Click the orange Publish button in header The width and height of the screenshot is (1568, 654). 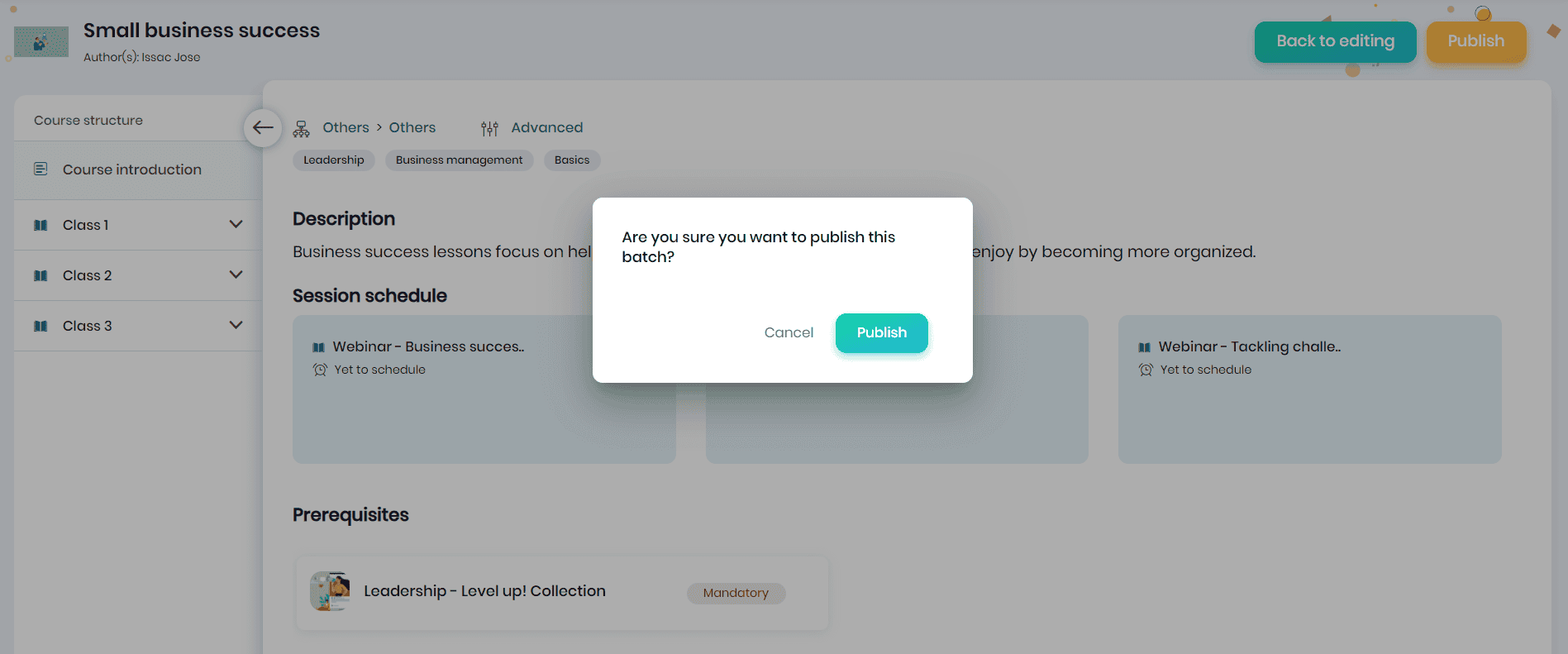[1475, 41]
